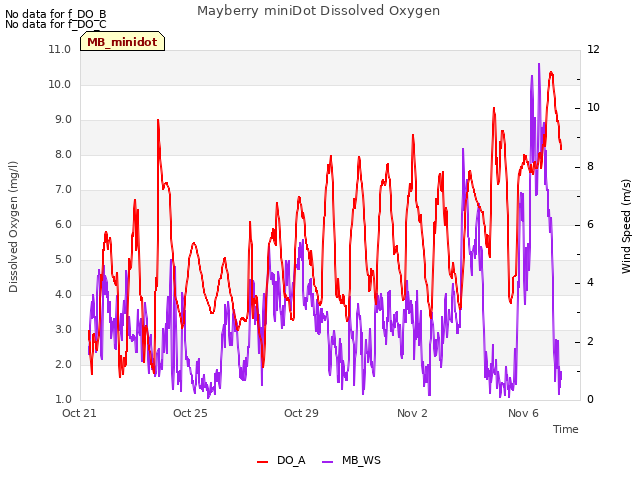Click the Oct 29 x-axis tick label
The height and width of the screenshot is (480, 640).
(x=301, y=413)
